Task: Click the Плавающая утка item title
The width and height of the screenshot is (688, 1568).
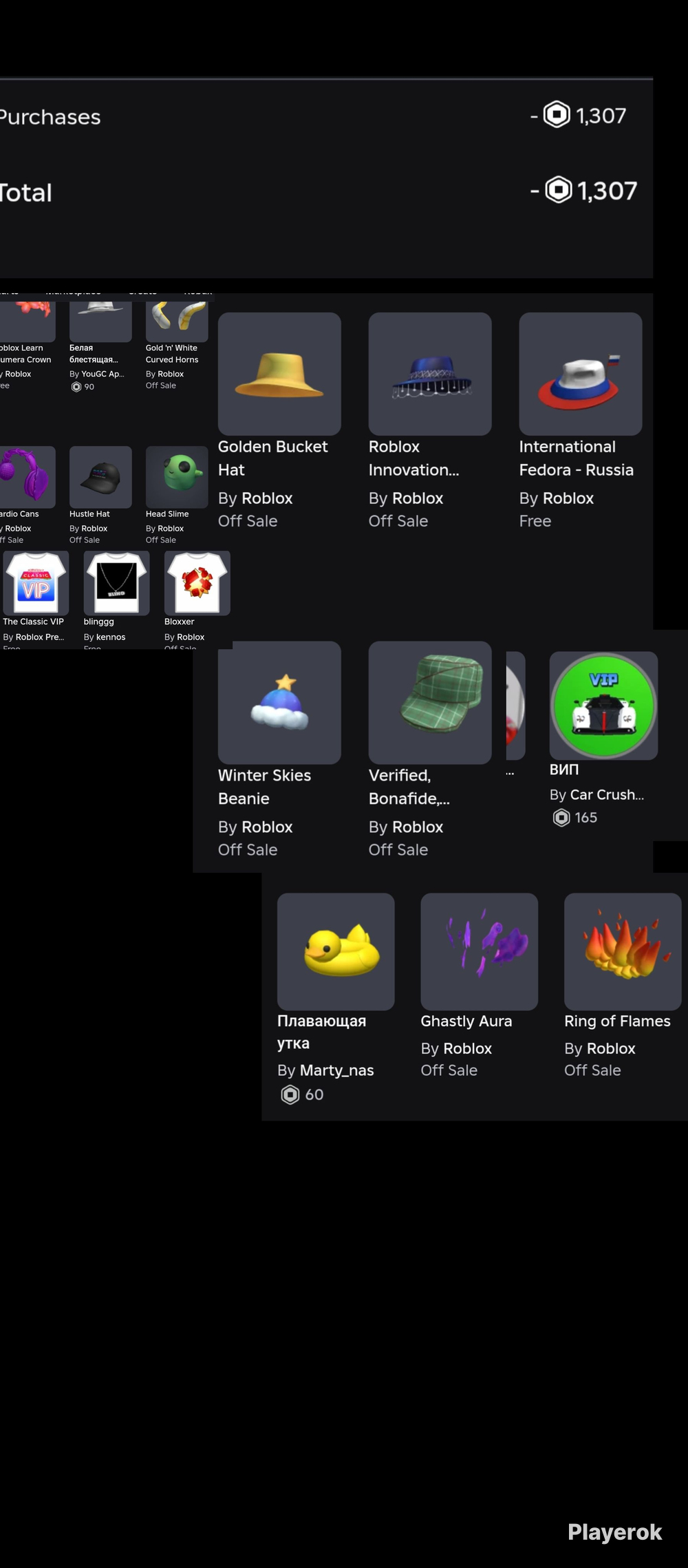Action: pos(321,1032)
